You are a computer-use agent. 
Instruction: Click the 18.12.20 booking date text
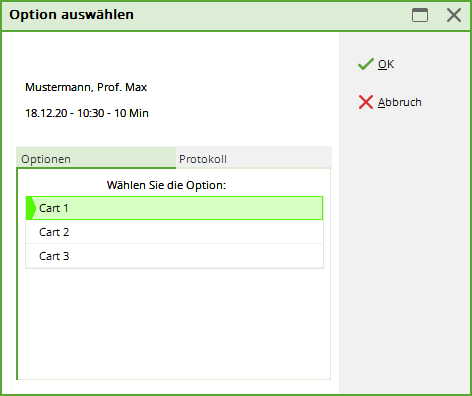(46, 113)
